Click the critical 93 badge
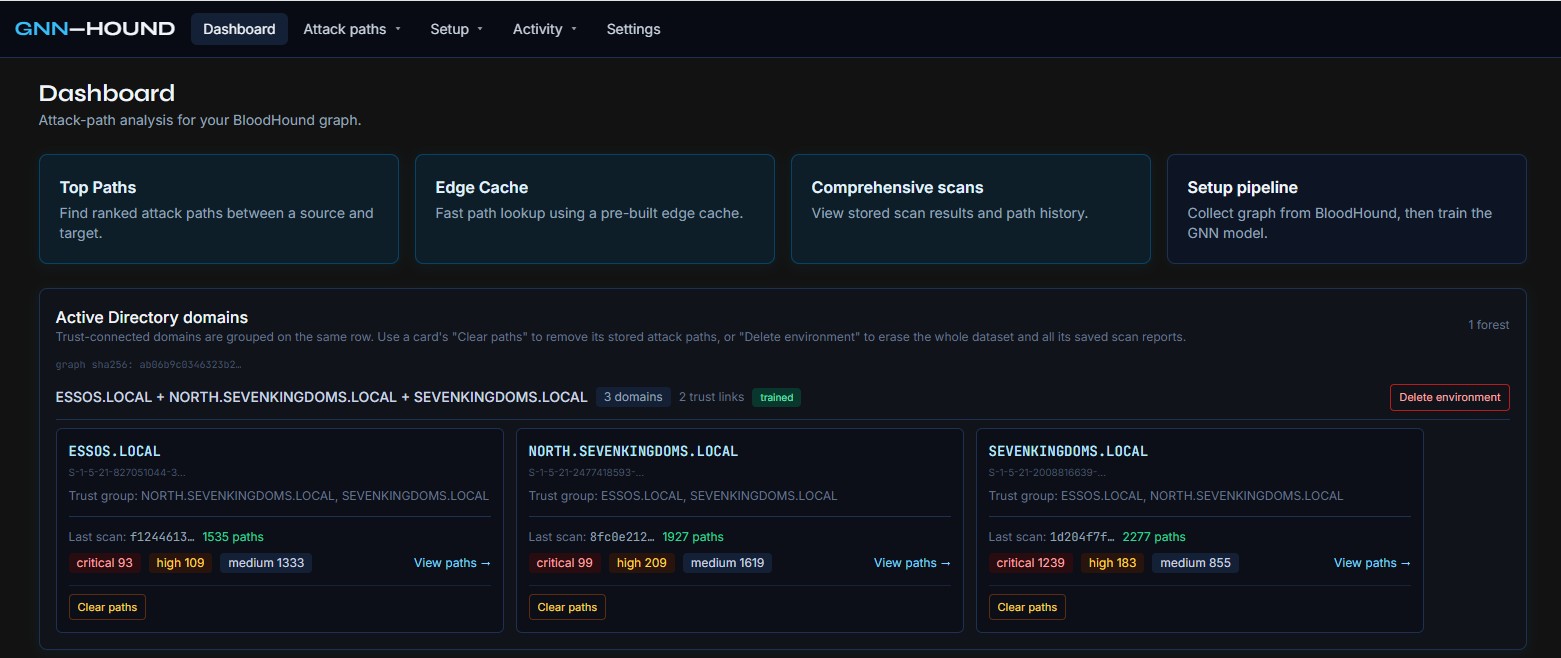This screenshot has width=1561, height=658. tap(105, 563)
